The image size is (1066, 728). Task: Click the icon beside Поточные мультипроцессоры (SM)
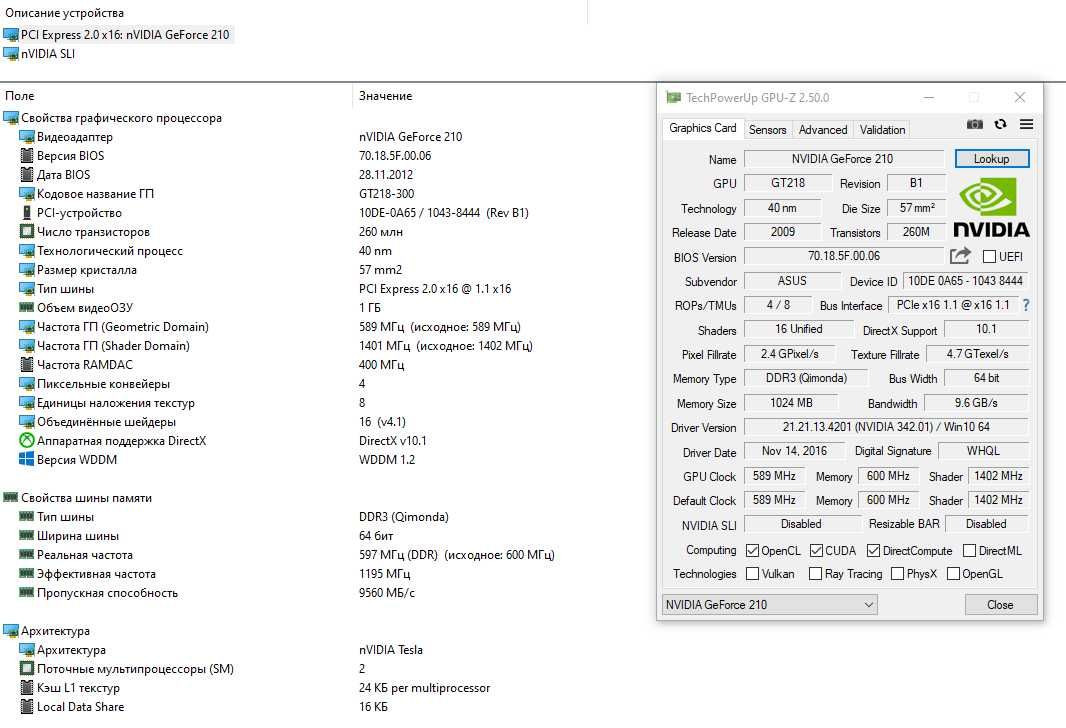27,669
